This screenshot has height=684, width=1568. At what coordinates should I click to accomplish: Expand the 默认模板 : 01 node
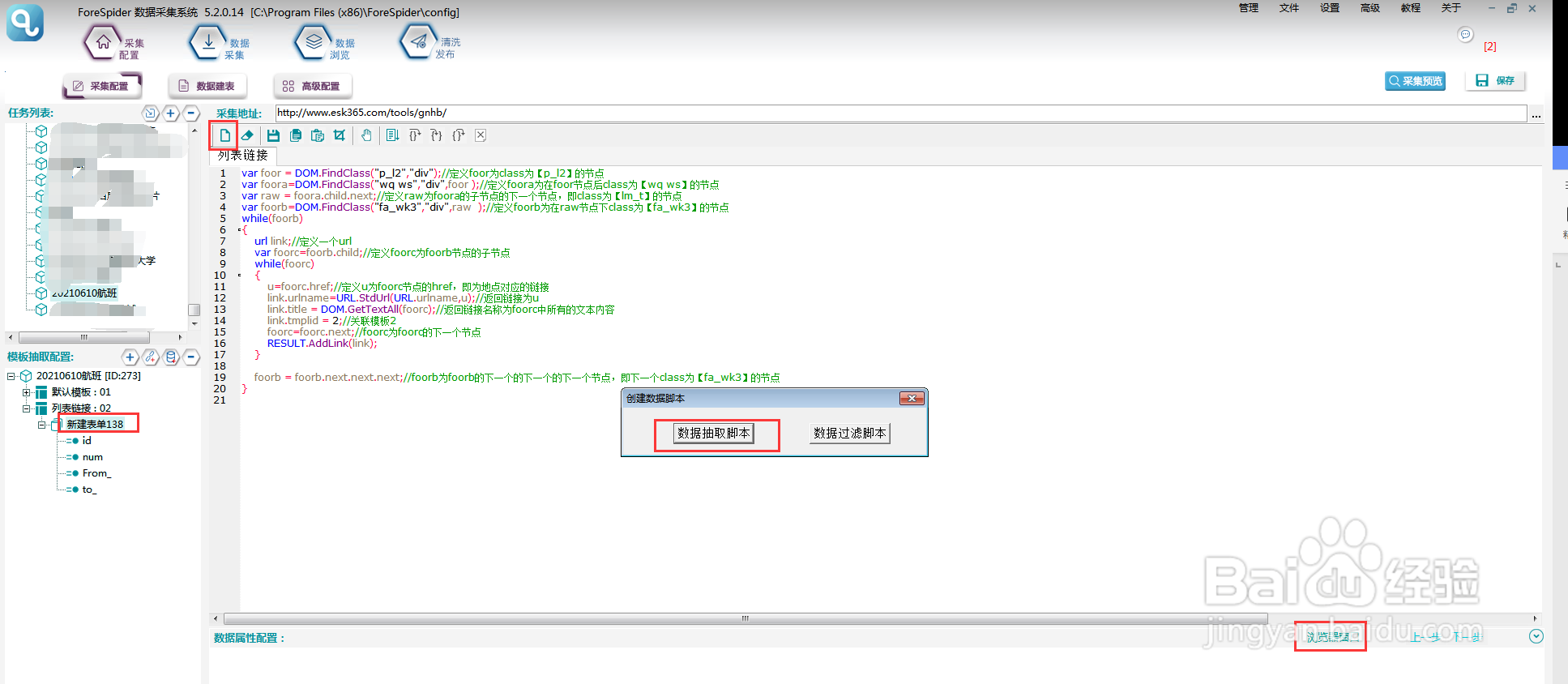26,392
